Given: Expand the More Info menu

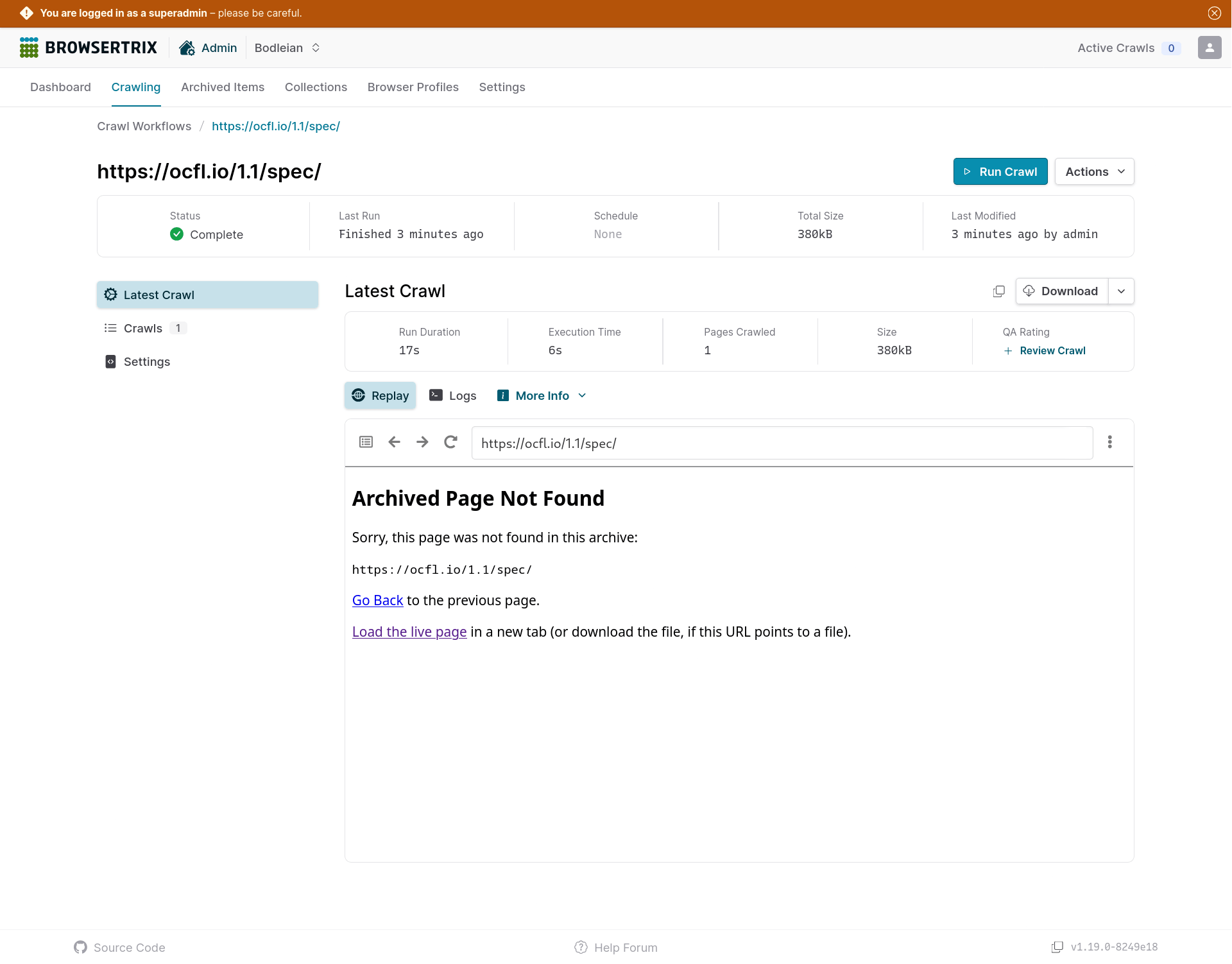Looking at the screenshot, I should coord(542,396).
